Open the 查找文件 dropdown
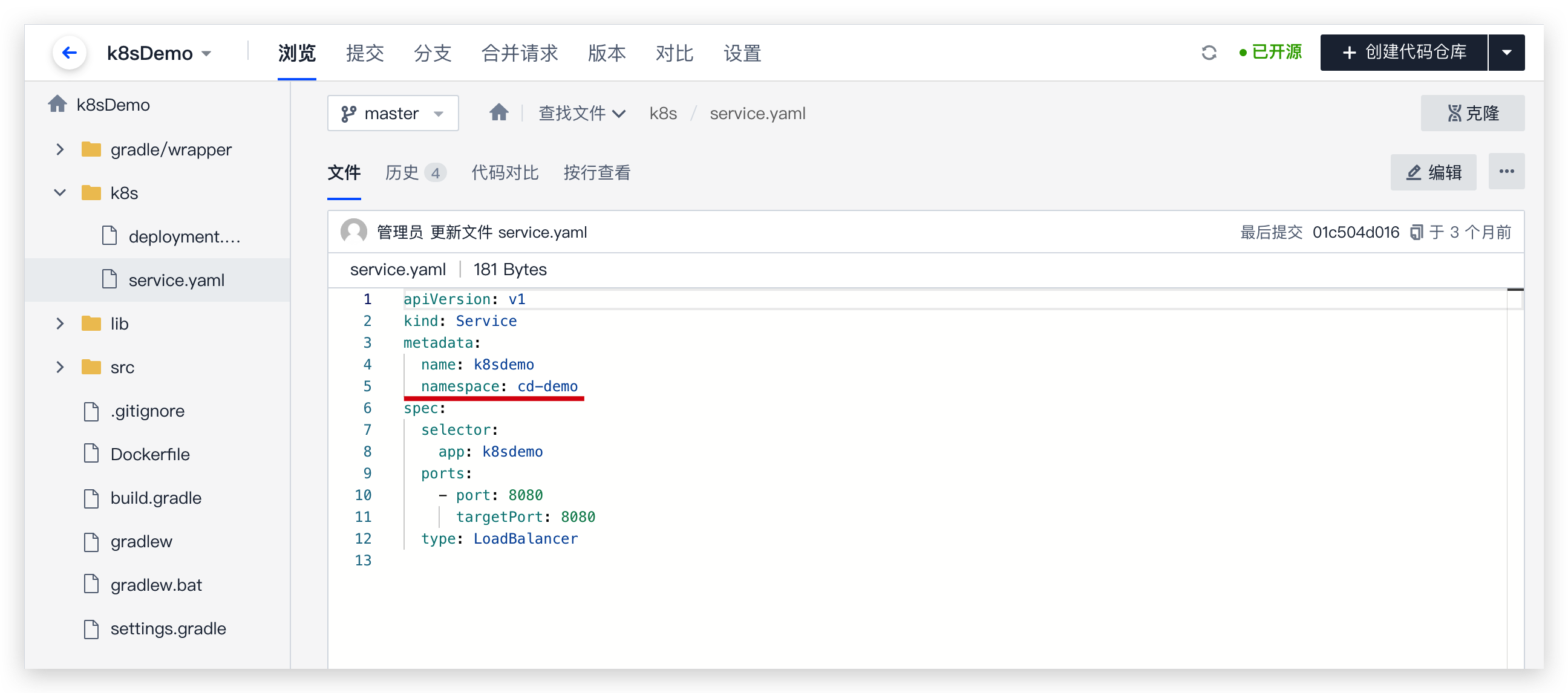The width and height of the screenshot is (1568, 693). click(x=581, y=113)
